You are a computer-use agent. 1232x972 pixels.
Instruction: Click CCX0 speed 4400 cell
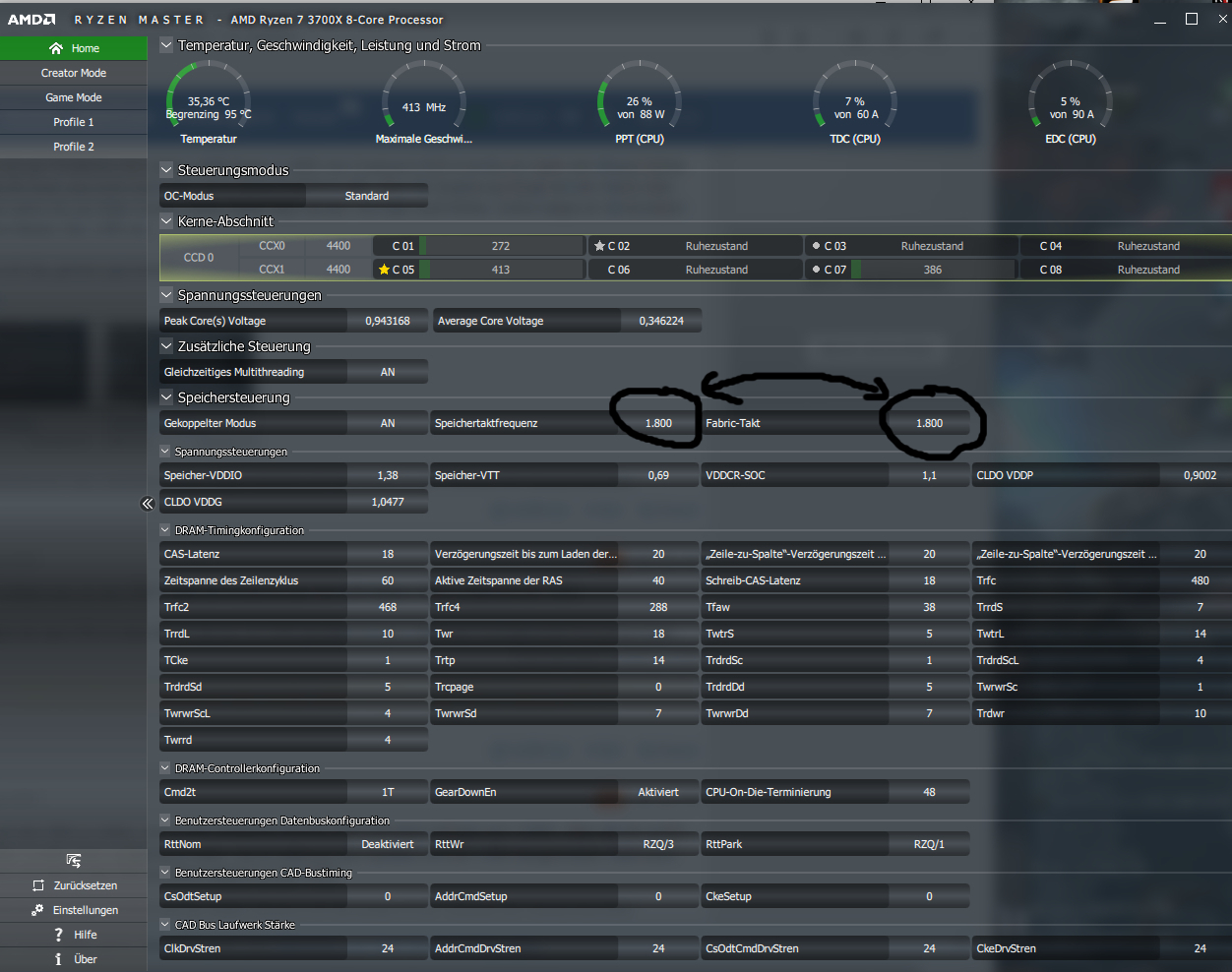[x=339, y=246]
